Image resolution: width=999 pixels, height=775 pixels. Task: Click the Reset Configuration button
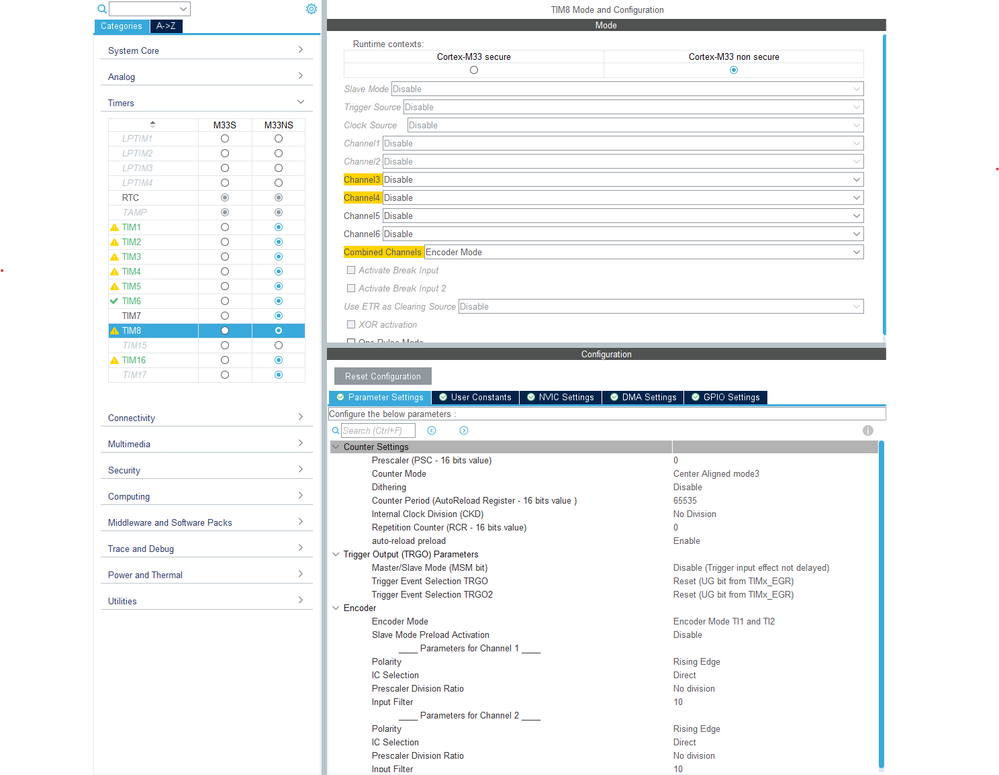click(383, 377)
